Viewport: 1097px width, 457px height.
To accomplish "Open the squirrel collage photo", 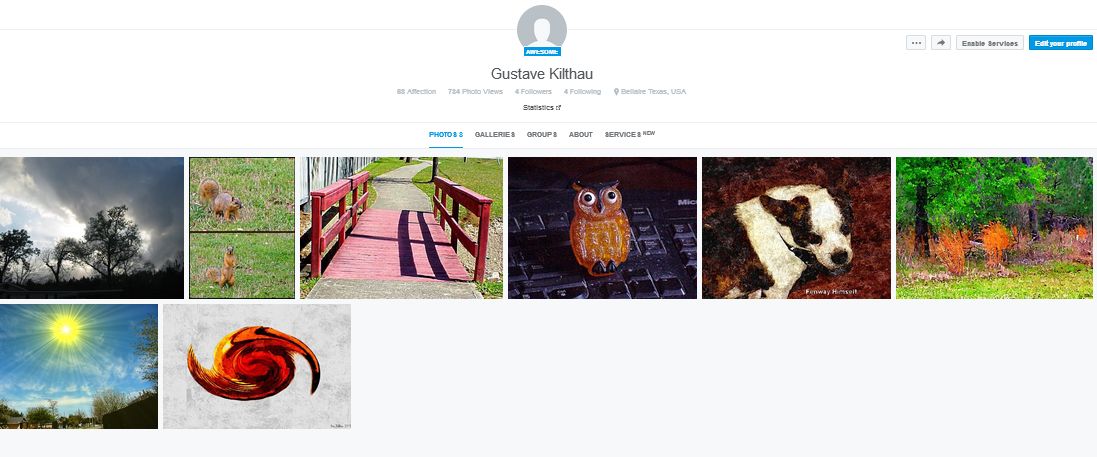I will click(242, 227).
